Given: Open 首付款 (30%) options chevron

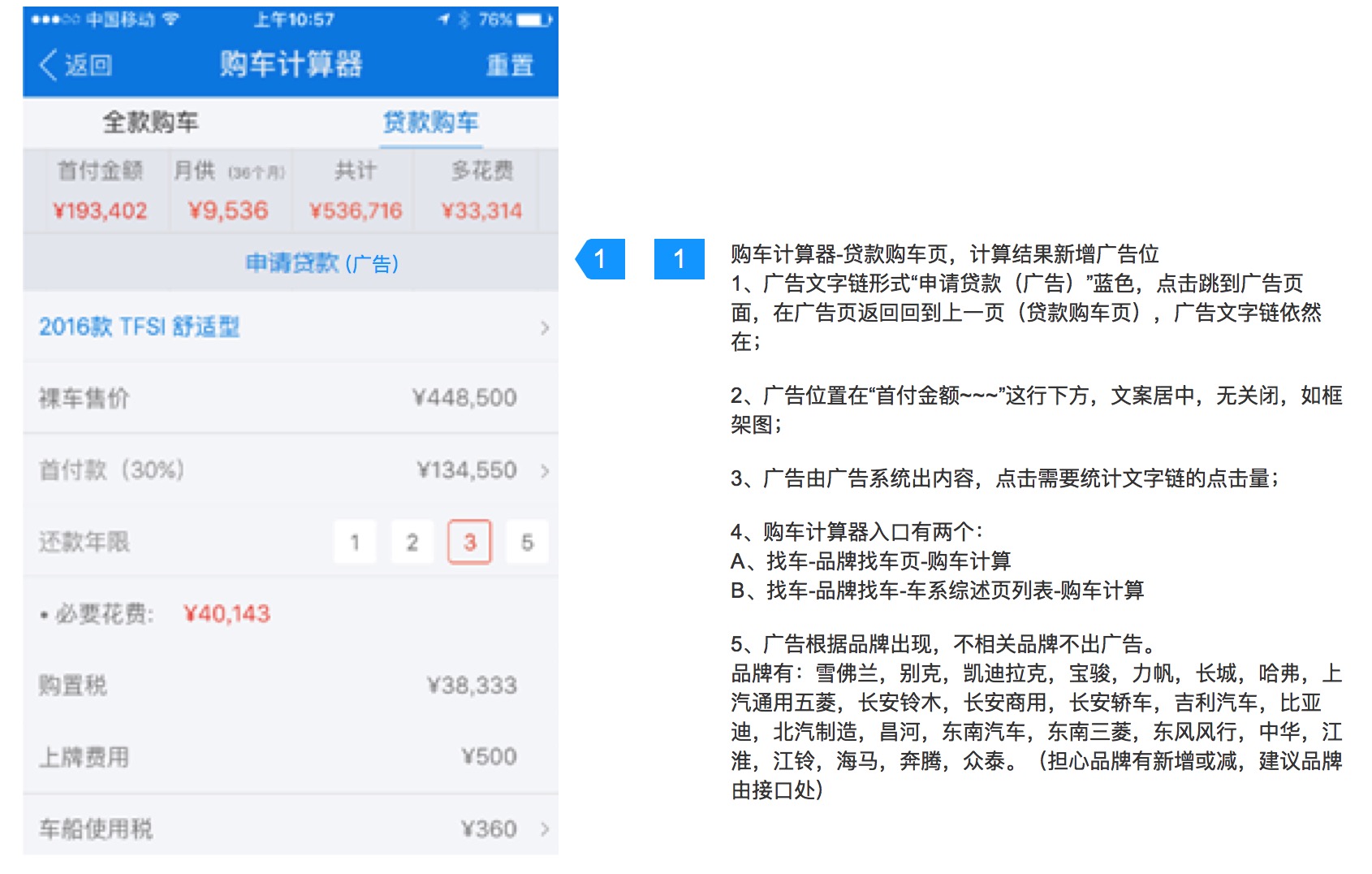Looking at the screenshot, I should 544,471.
